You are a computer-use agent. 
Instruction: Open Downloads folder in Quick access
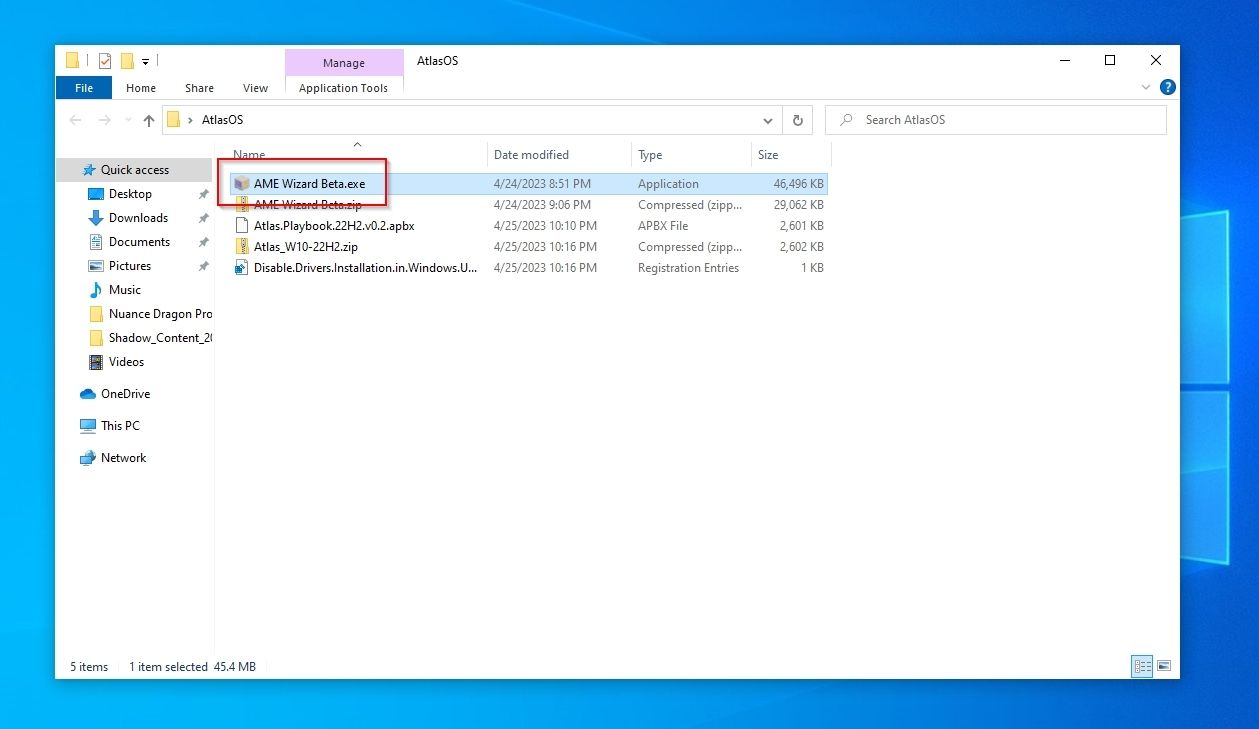[138, 218]
